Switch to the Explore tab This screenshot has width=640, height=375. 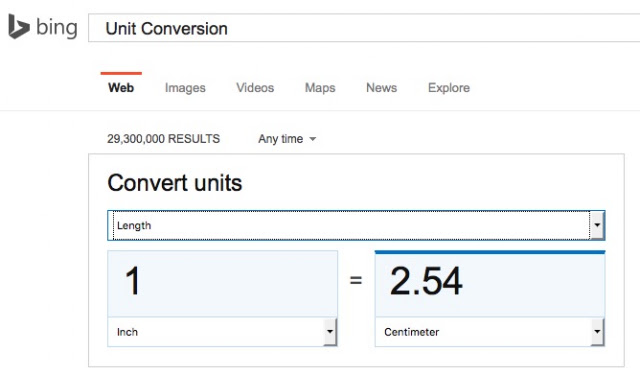pos(449,88)
